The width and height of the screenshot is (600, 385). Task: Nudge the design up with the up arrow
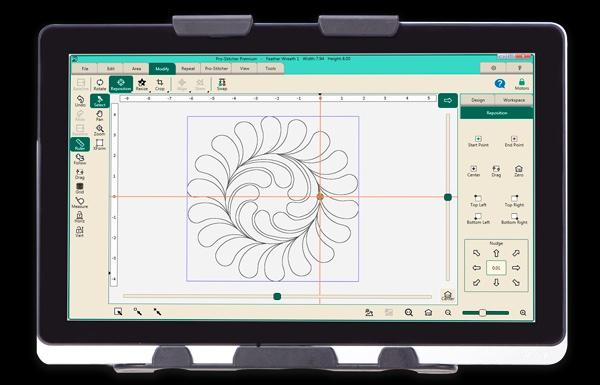(496, 253)
